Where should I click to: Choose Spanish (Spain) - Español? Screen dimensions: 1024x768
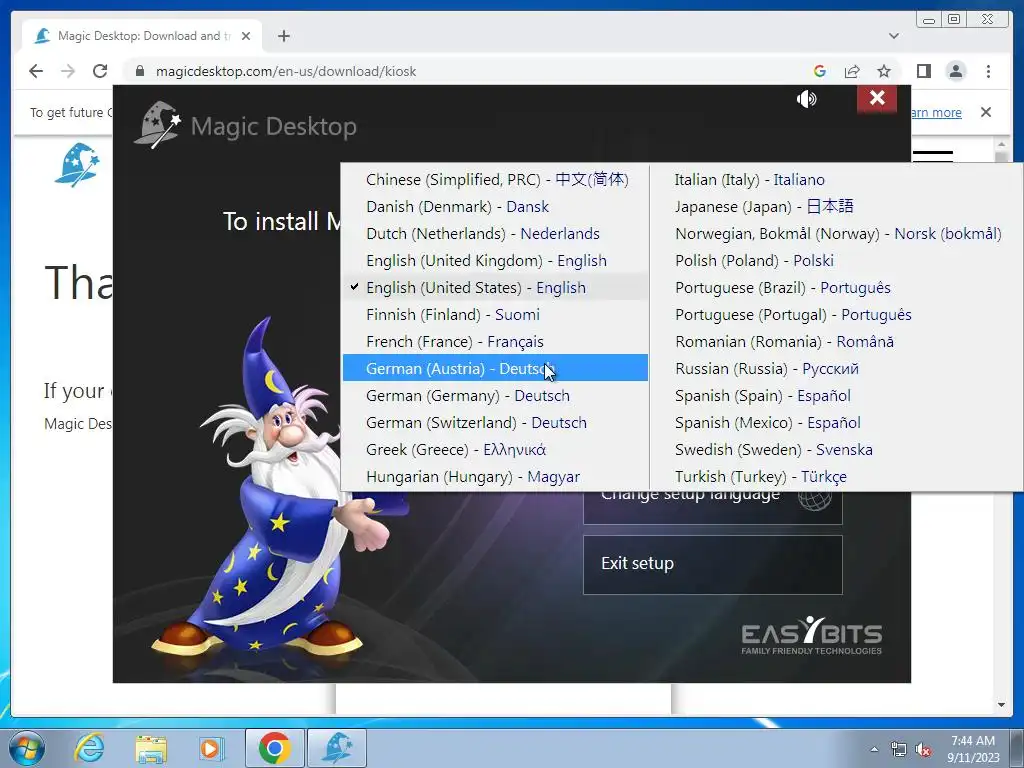837,396
